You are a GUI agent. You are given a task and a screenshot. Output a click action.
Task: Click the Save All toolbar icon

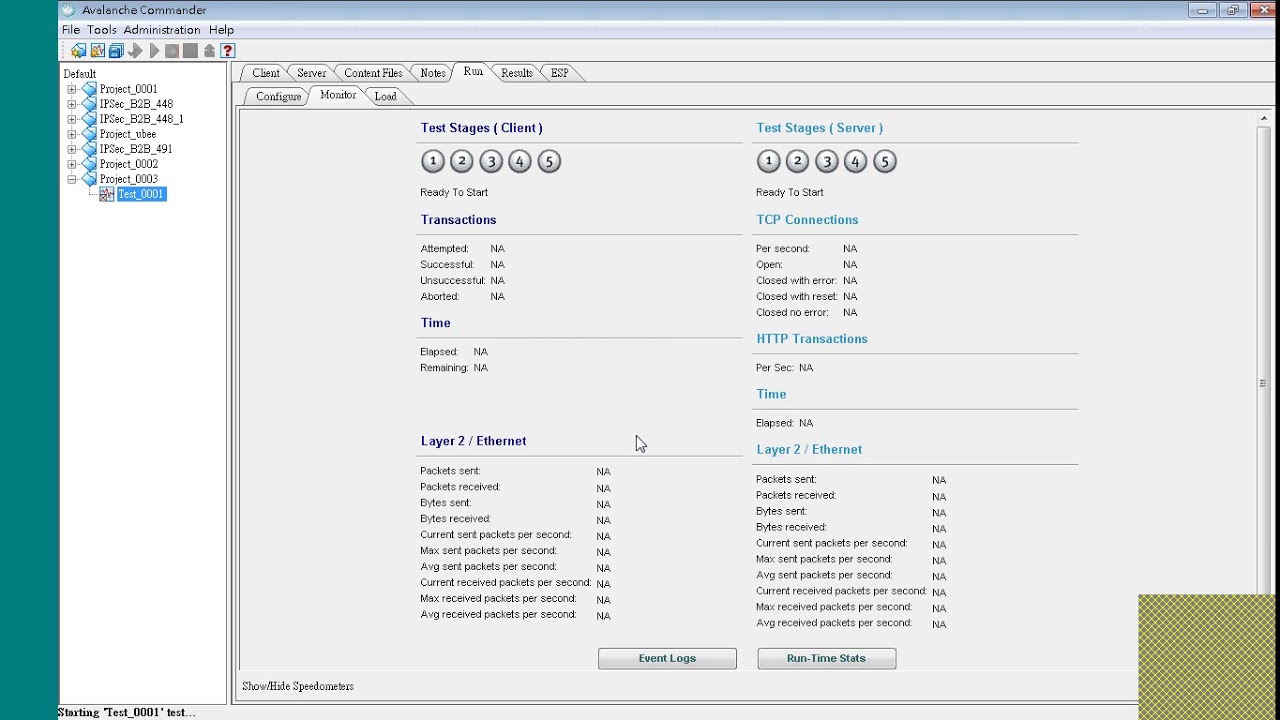tap(116, 51)
